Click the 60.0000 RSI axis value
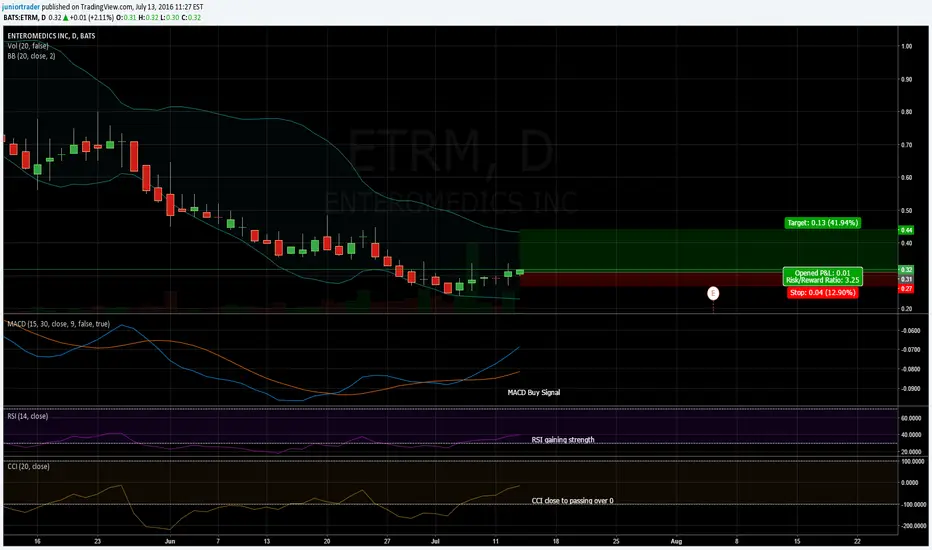This screenshot has height=550, width=932. [912, 419]
